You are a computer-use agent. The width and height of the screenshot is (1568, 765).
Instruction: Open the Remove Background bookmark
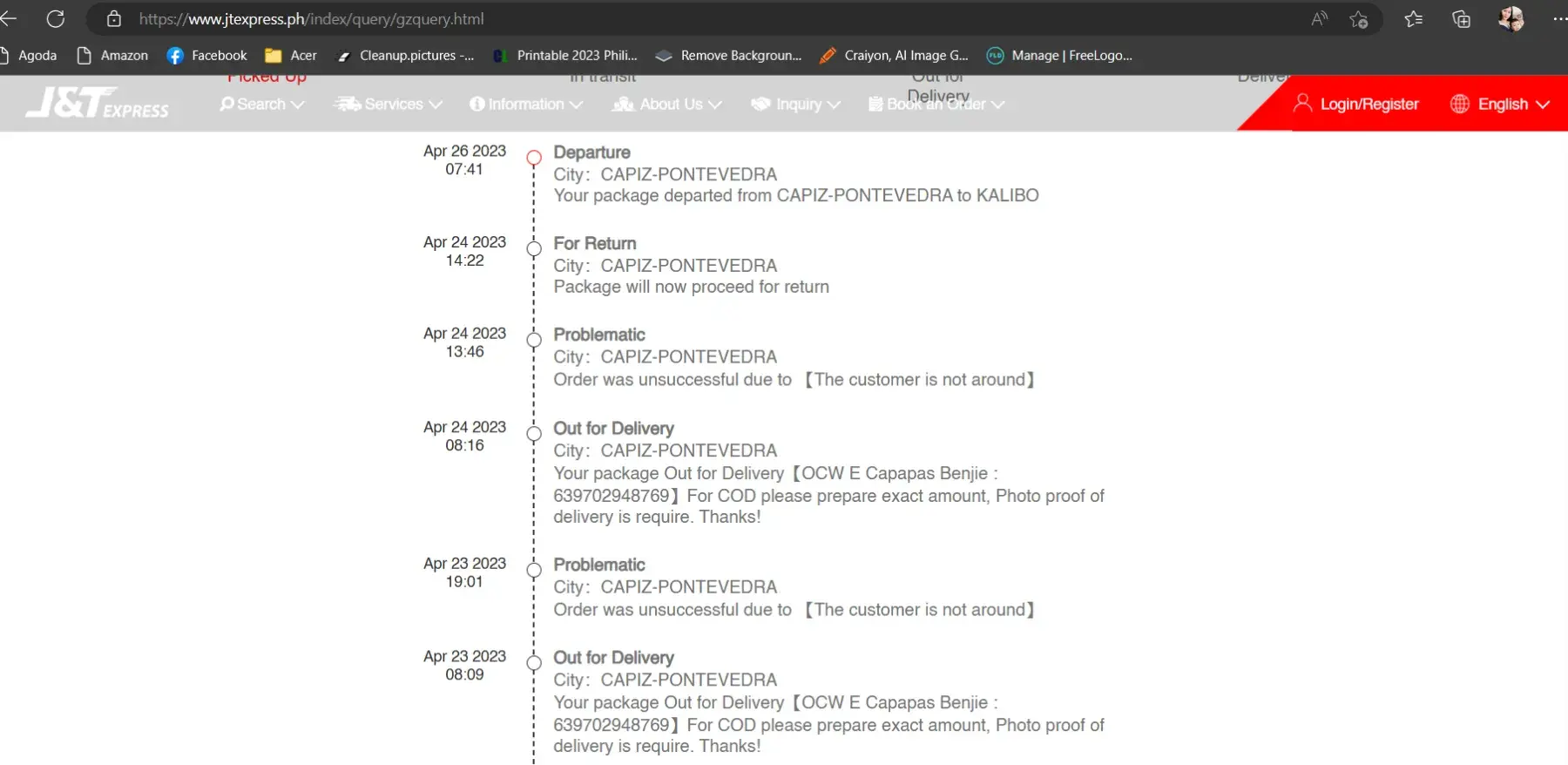(728, 56)
